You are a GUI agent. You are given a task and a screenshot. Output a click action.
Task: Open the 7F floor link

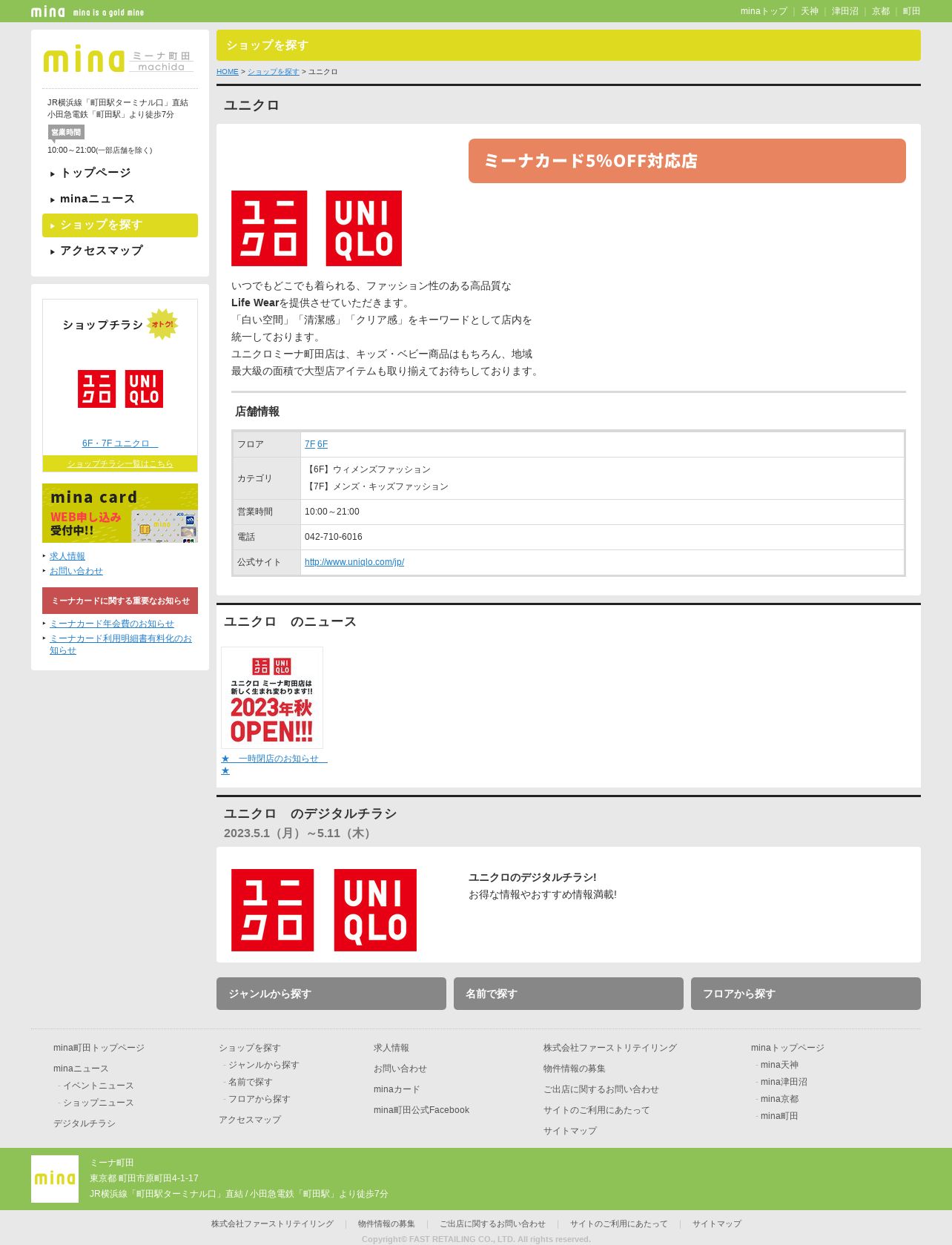(310, 444)
